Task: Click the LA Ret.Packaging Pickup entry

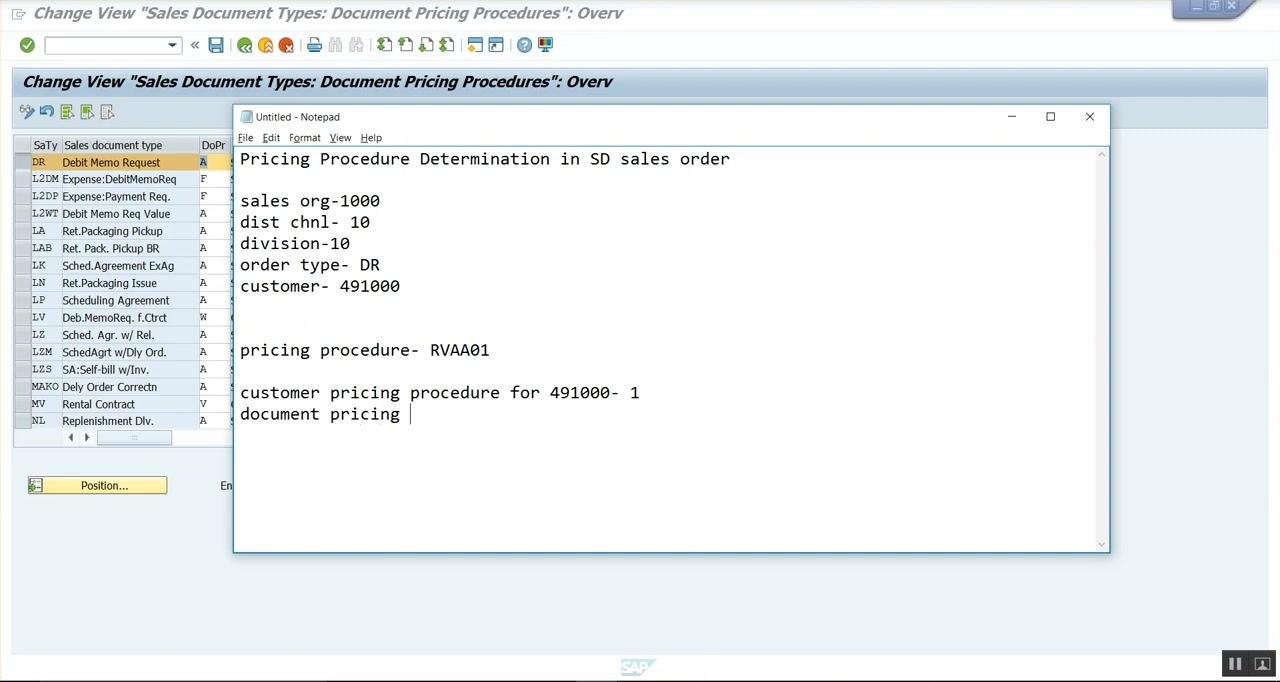Action: click(x=114, y=231)
